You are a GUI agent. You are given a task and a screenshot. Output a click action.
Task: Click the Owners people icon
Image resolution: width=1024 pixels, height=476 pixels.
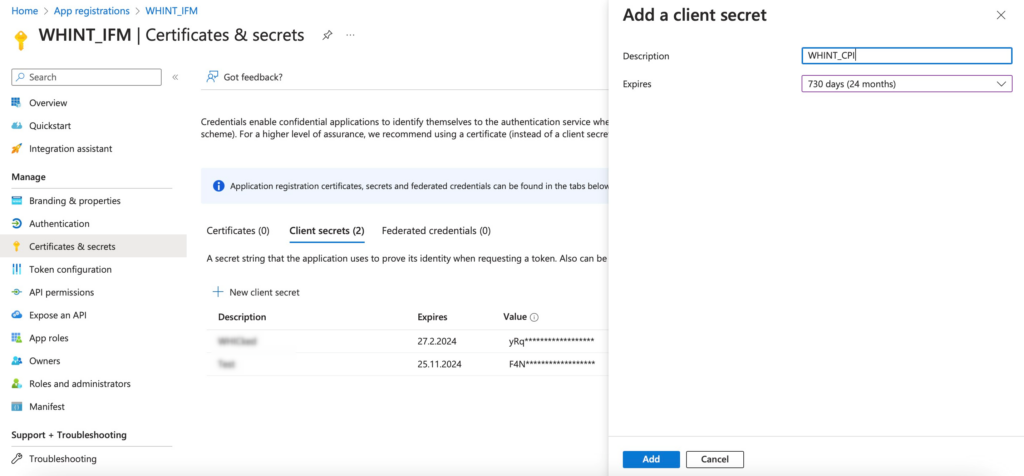(17, 360)
